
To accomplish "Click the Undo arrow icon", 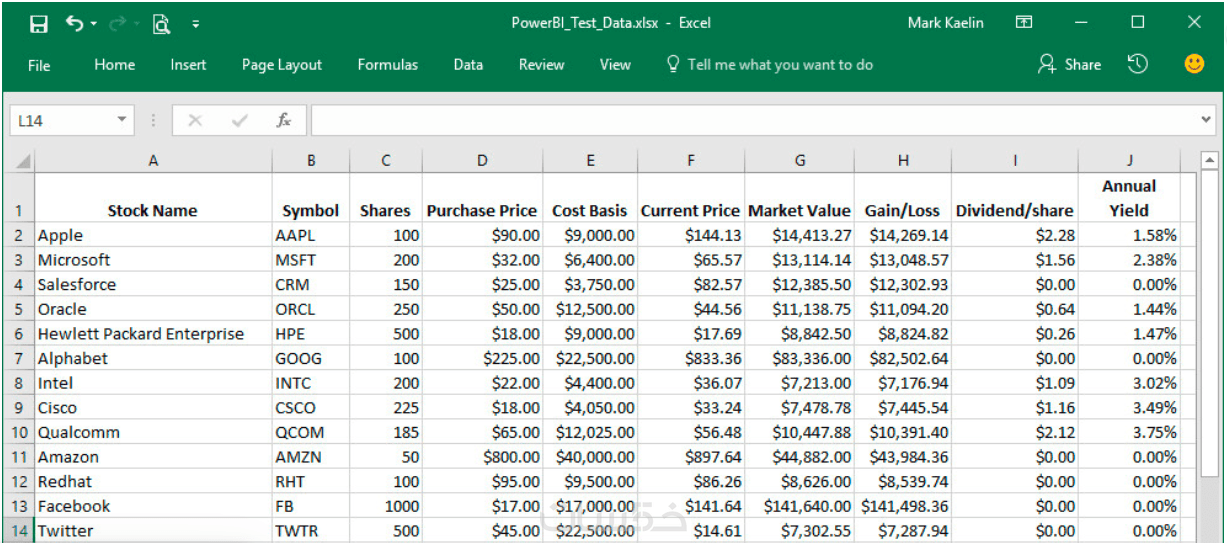I will tap(74, 23).
